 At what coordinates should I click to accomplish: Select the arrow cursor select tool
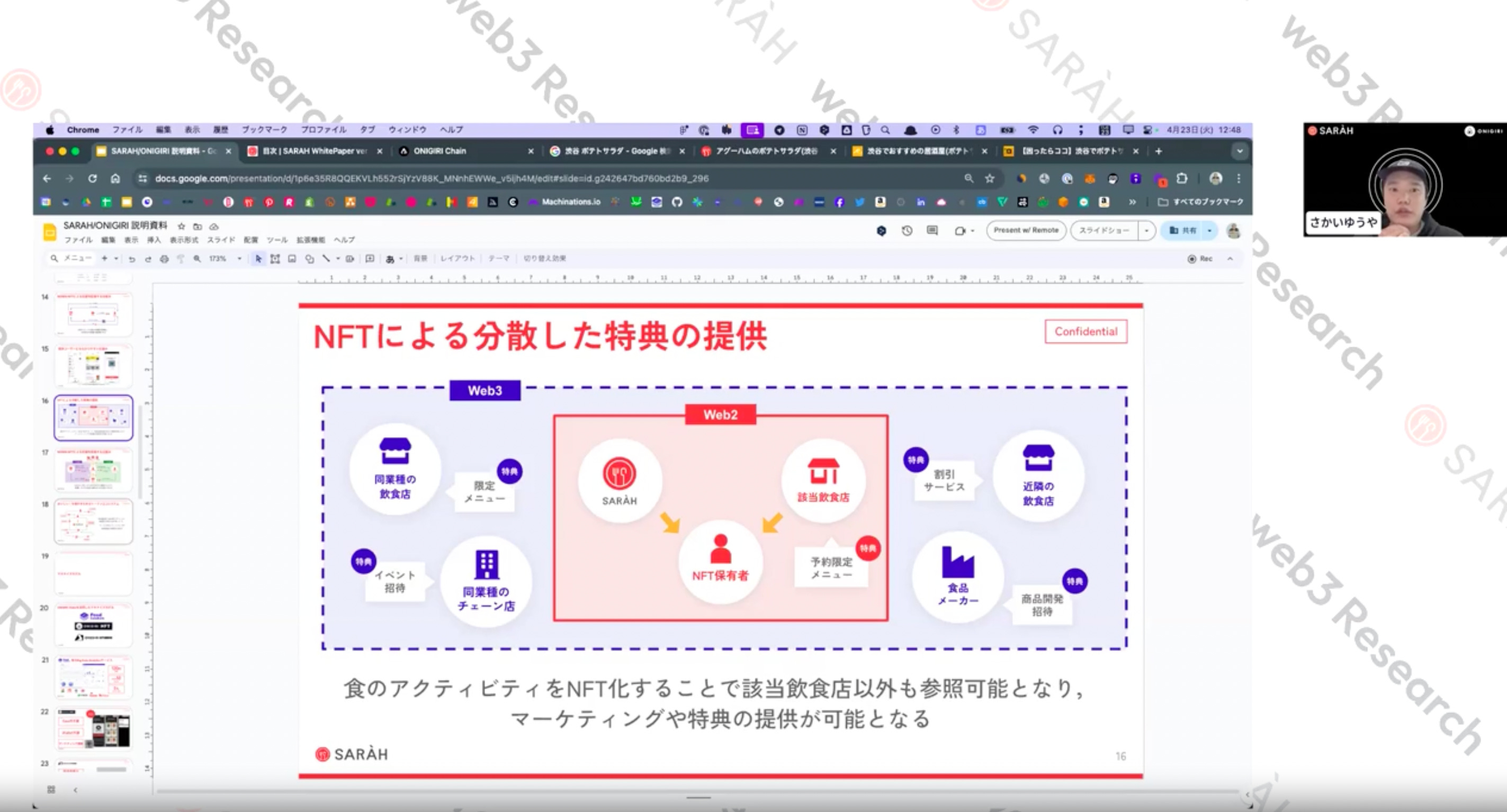[x=258, y=258]
